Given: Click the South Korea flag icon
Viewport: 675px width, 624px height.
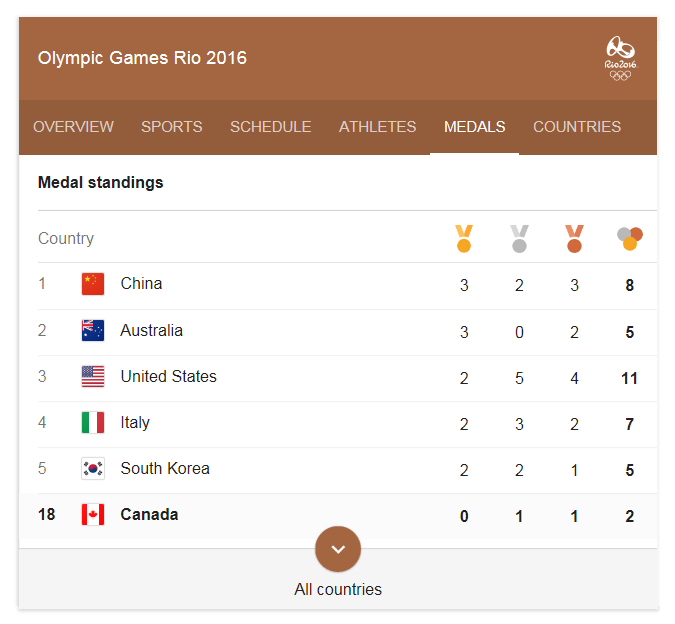Looking at the screenshot, I should (x=93, y=468).
